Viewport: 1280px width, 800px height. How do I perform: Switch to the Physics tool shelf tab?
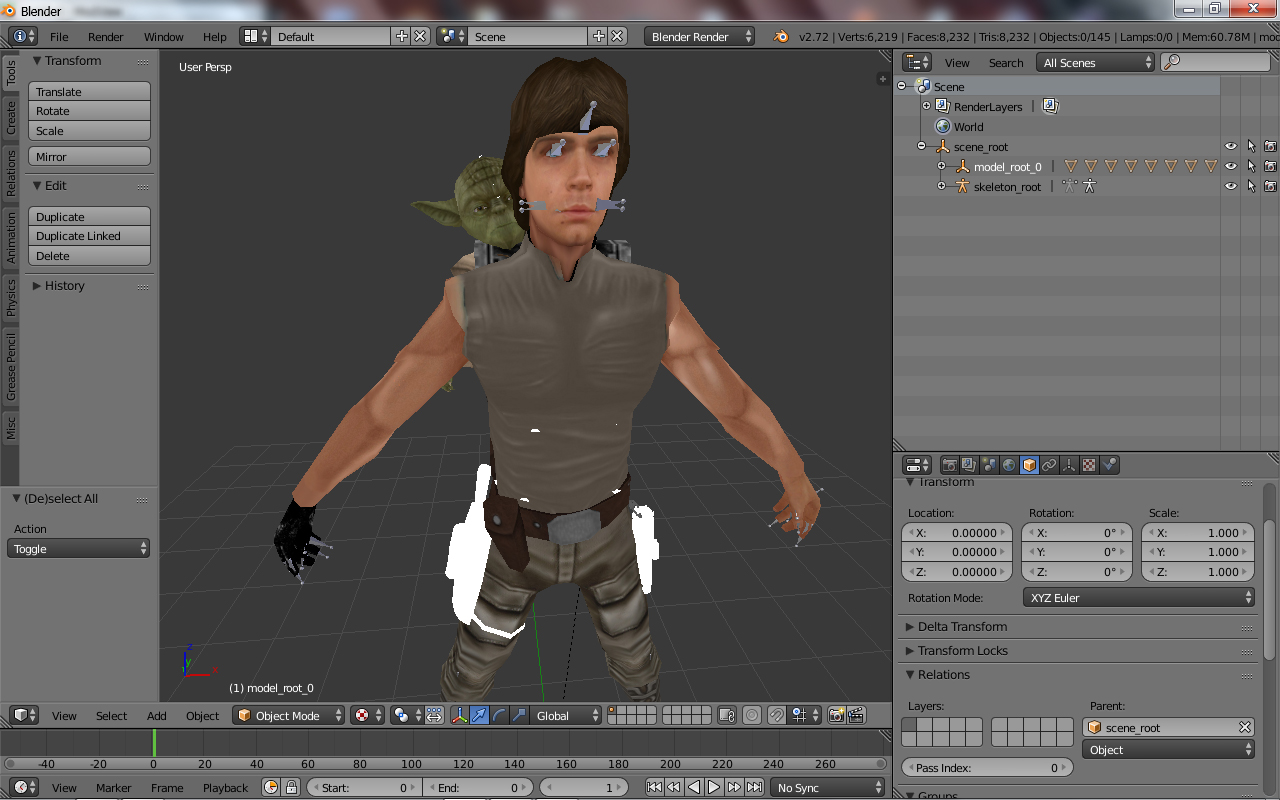pos(11,297)
